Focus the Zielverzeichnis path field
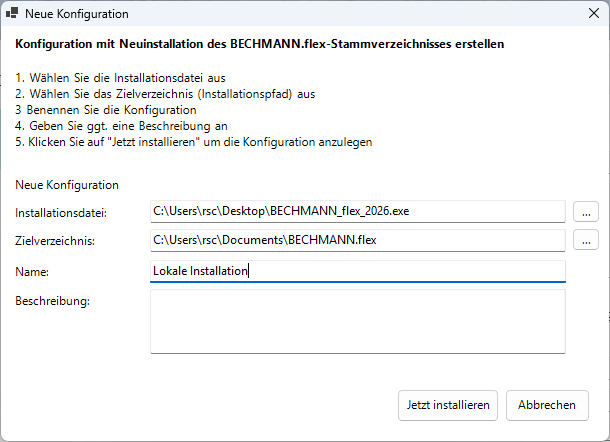Viewport: 610px width, 442px height. coord(358,240)
